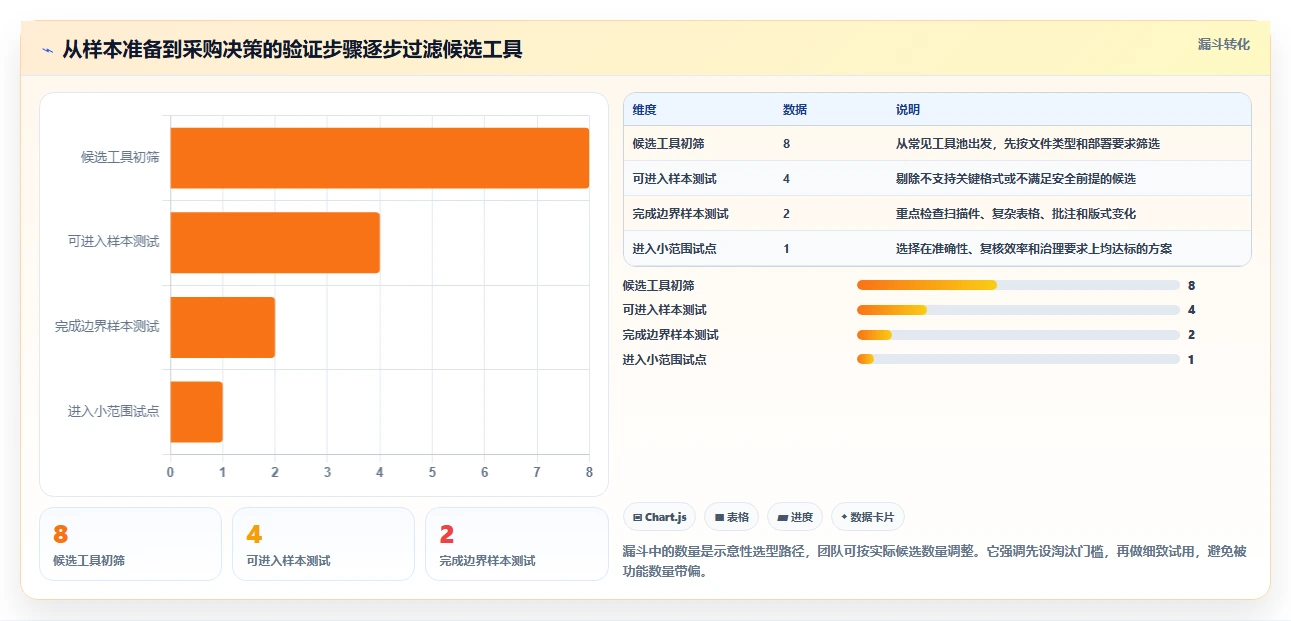Screen dimensions: 1291x621
Task: Click the lightning icon beside the title
Action: (47, 49)
